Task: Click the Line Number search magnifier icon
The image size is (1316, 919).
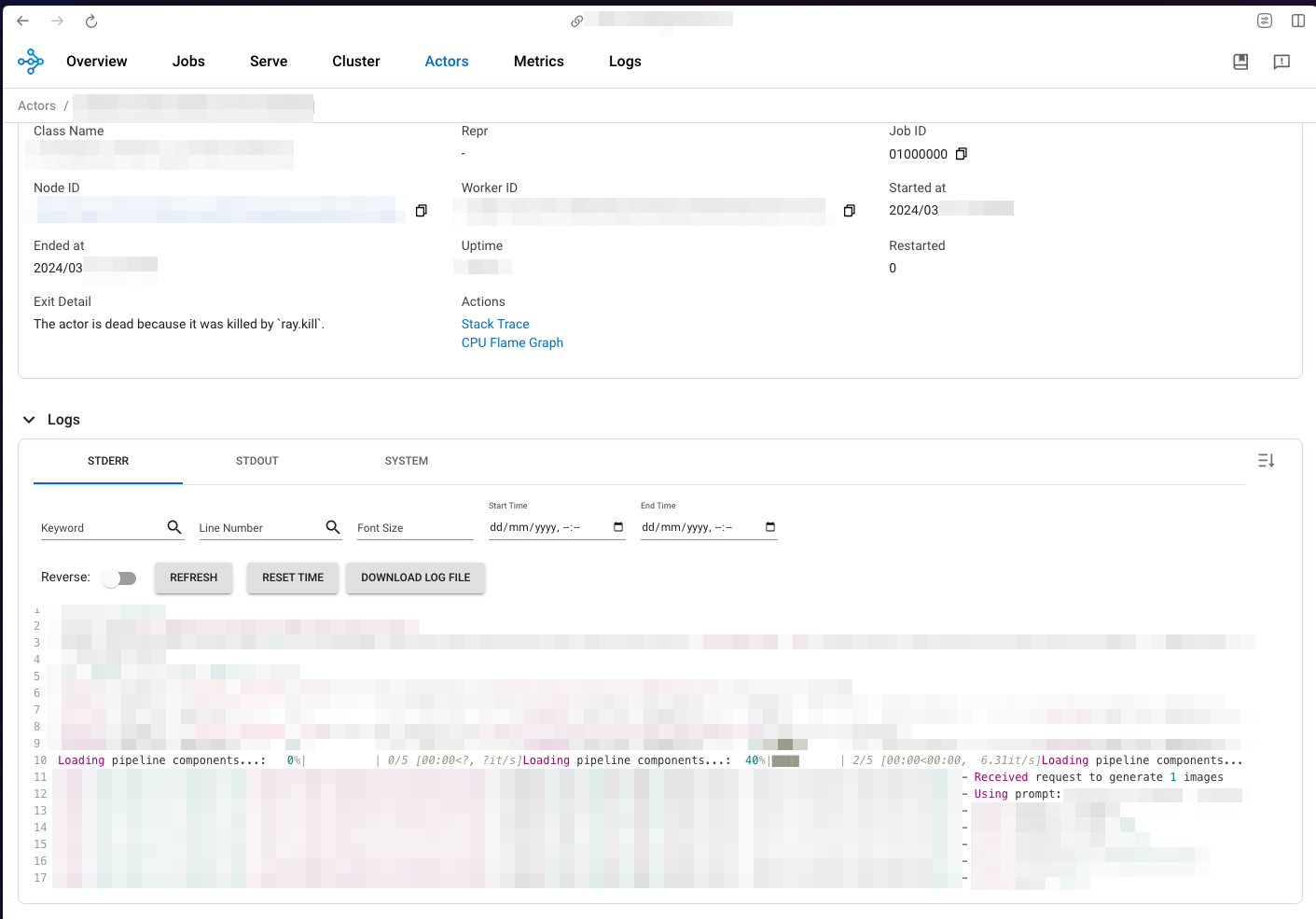Action: click(333, 527)
